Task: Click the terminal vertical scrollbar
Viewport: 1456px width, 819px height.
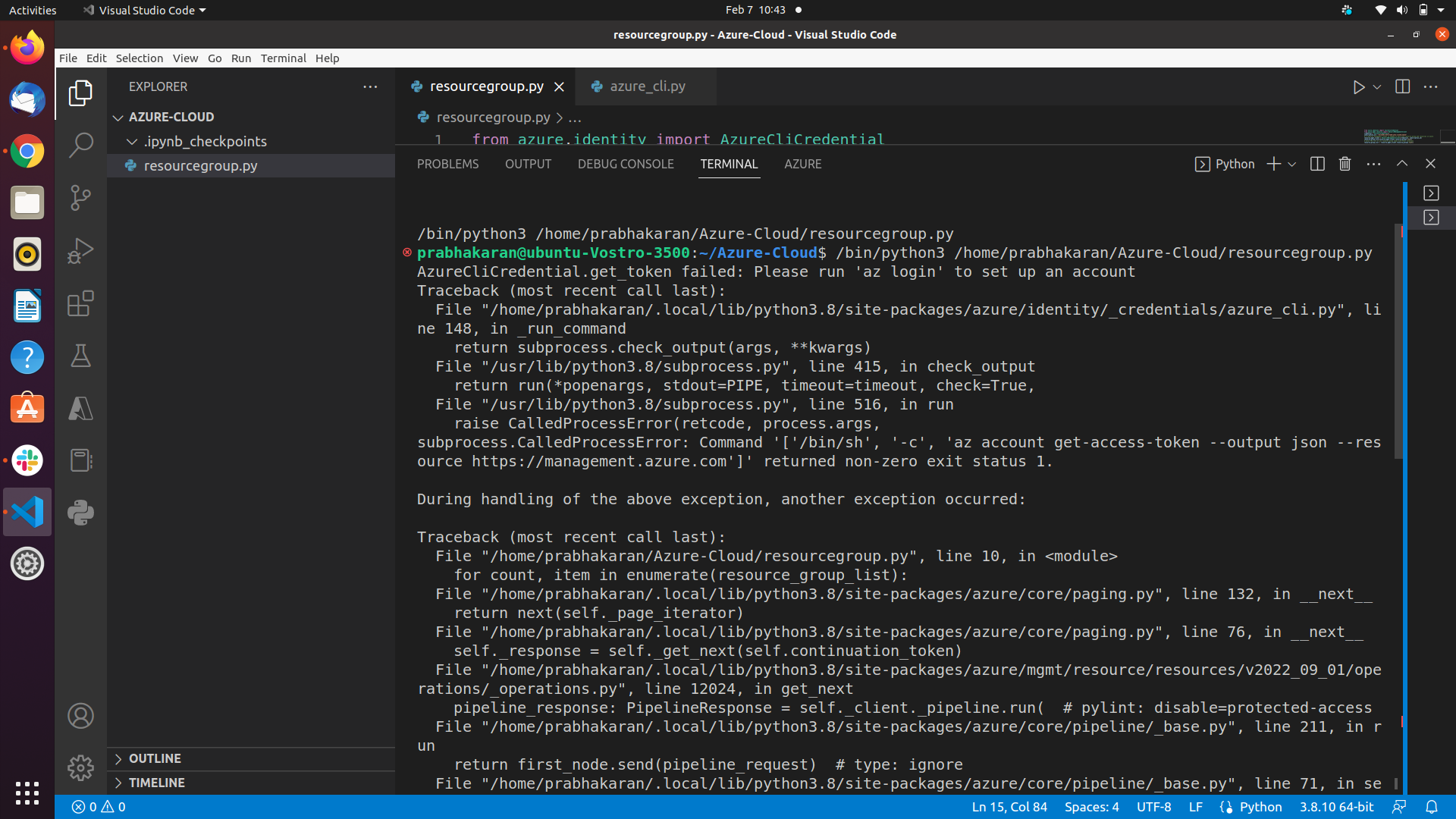Action: (x=1398, y=341)
